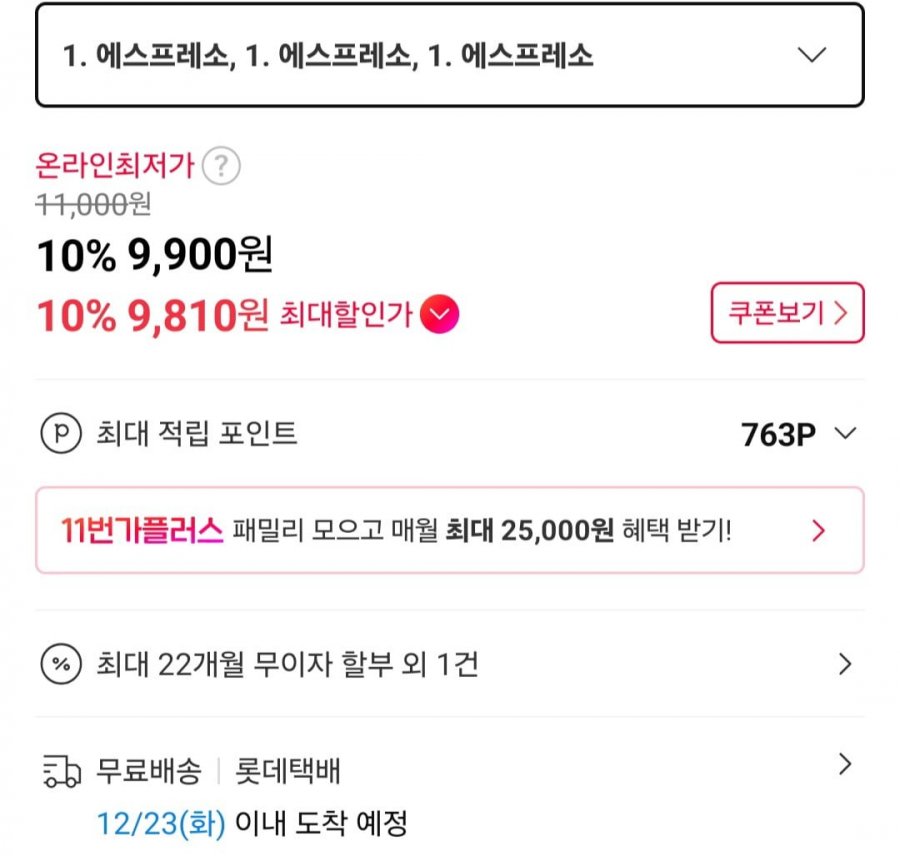Click the delivery truck icon
The image size is (900, 856).
[x=61, y=772]
